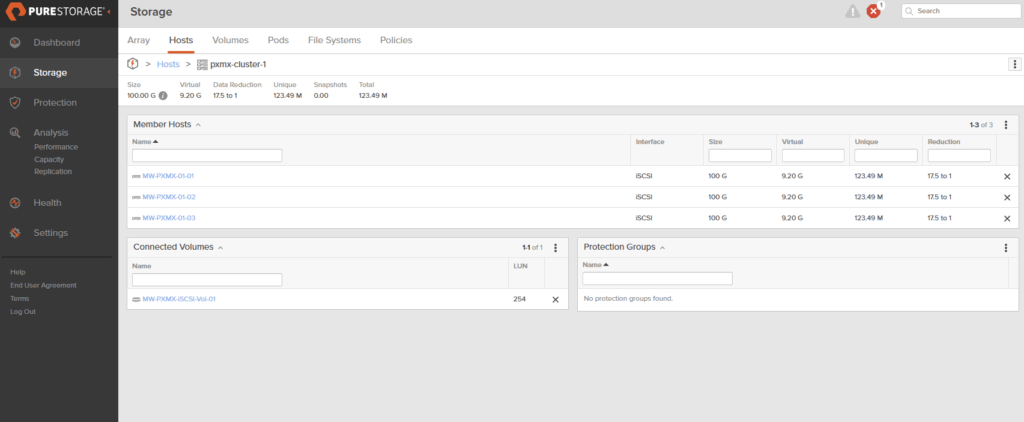Click the Log Out link
1024x422 pixels.
23,312
